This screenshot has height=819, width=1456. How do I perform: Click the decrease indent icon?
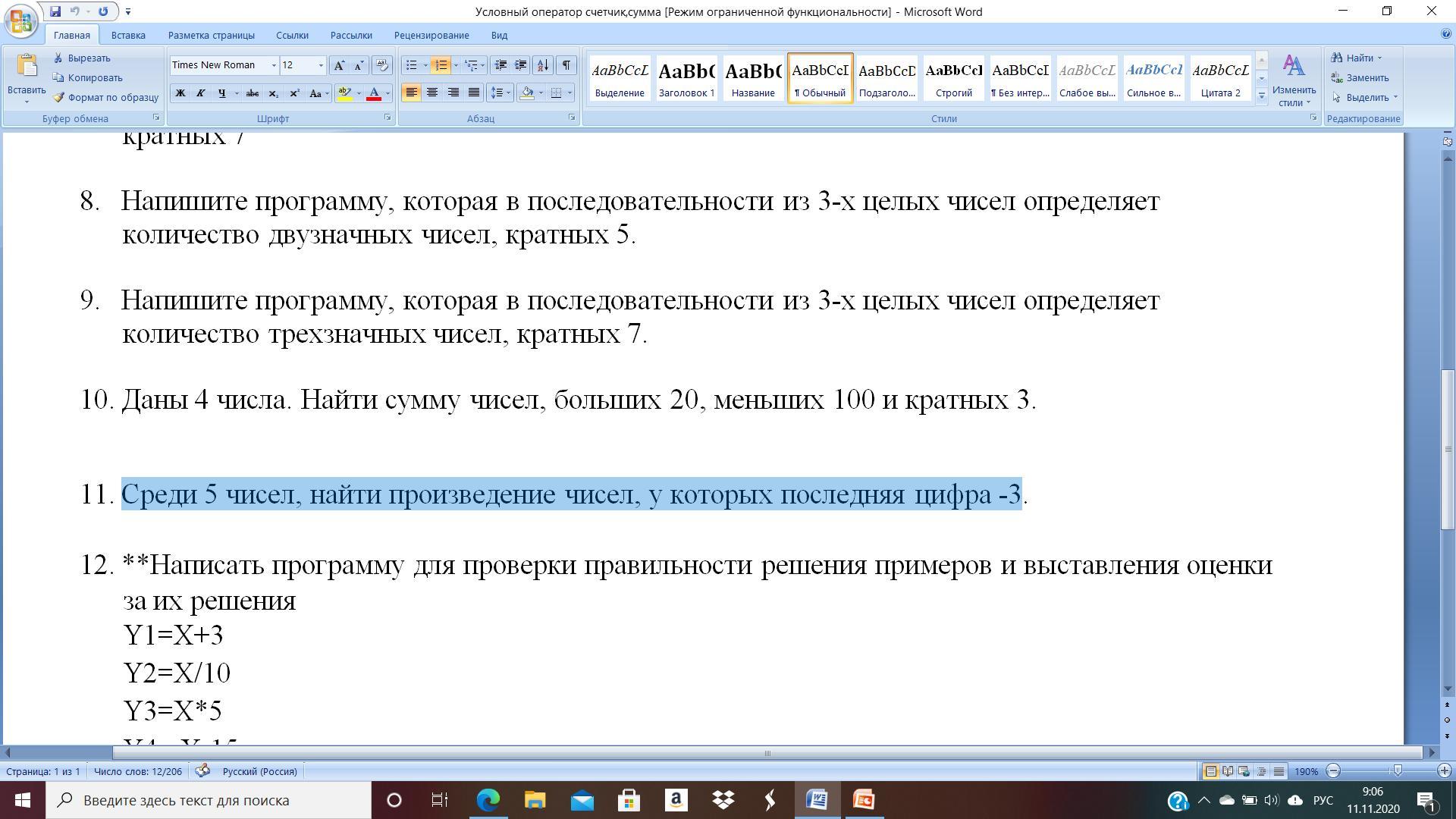coord(500,65)
